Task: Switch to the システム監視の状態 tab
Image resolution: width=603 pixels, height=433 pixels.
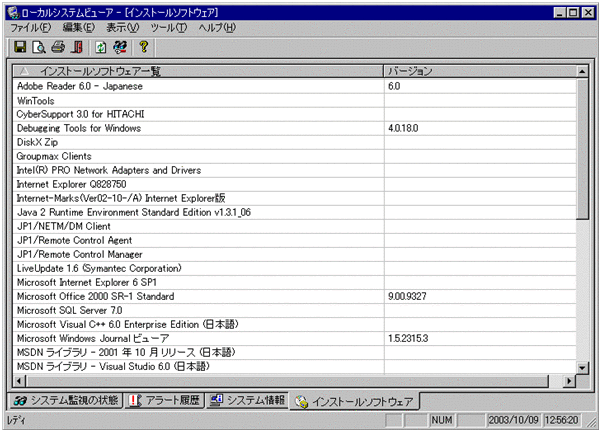Action: pyautogui.click(x=67, y=401)
